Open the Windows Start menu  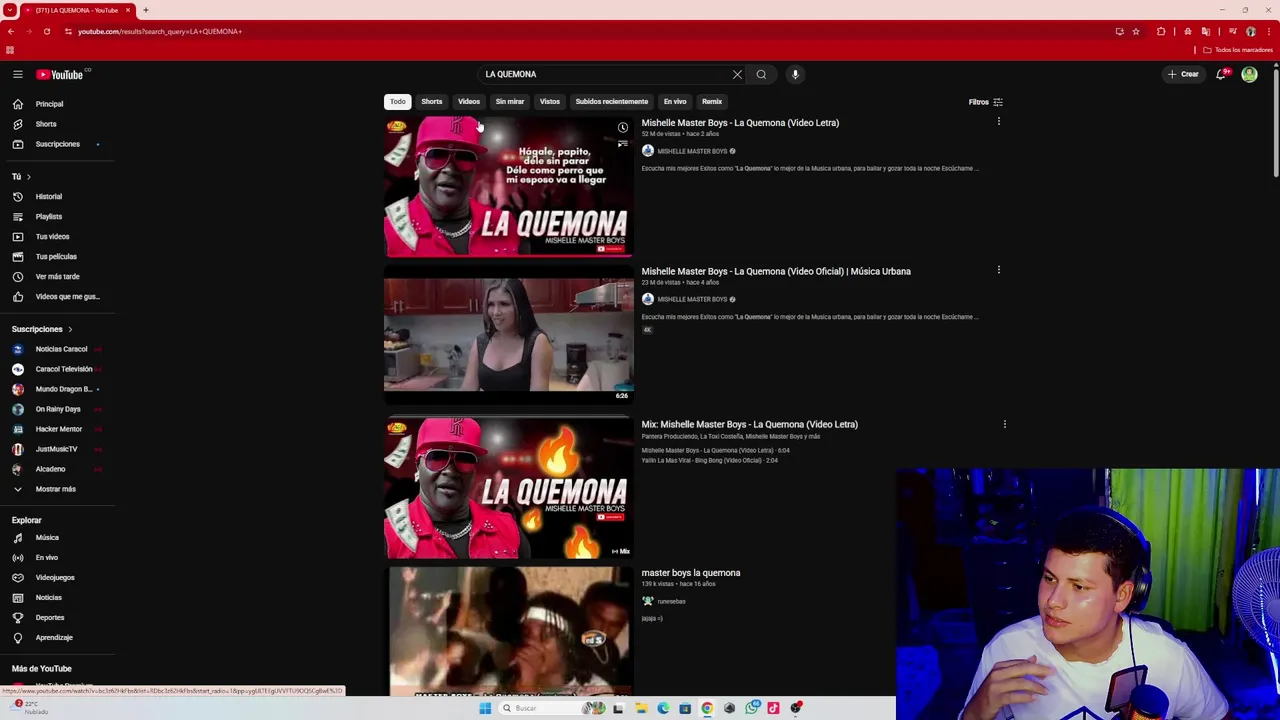pos(485,708)
